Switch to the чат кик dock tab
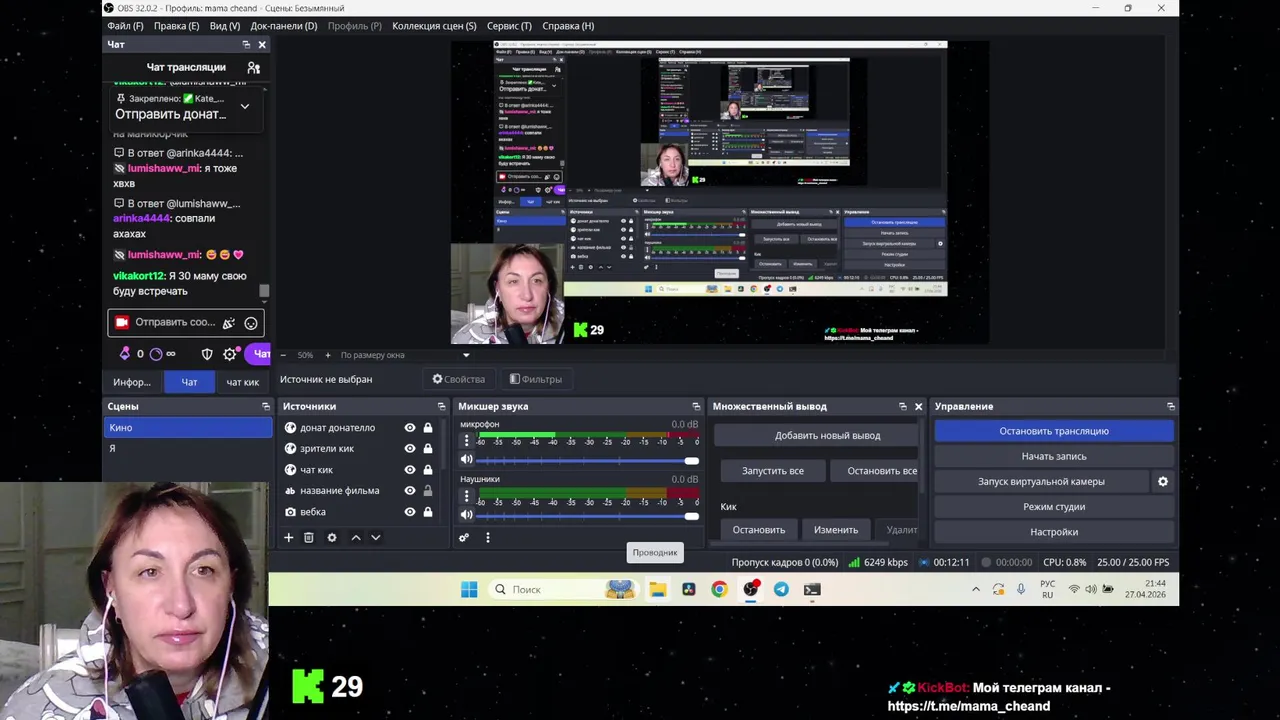Image resolution: width=1280 pixels, height=720 pixels. tap(242, 382)
